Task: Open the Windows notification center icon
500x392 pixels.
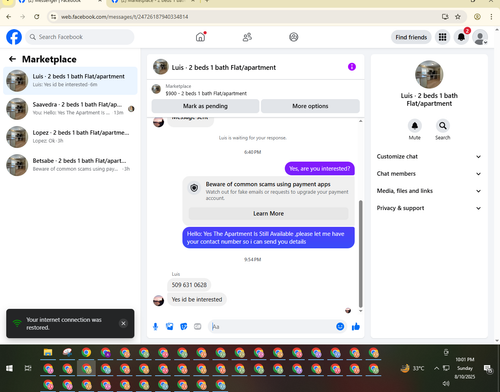Action: 488,368
